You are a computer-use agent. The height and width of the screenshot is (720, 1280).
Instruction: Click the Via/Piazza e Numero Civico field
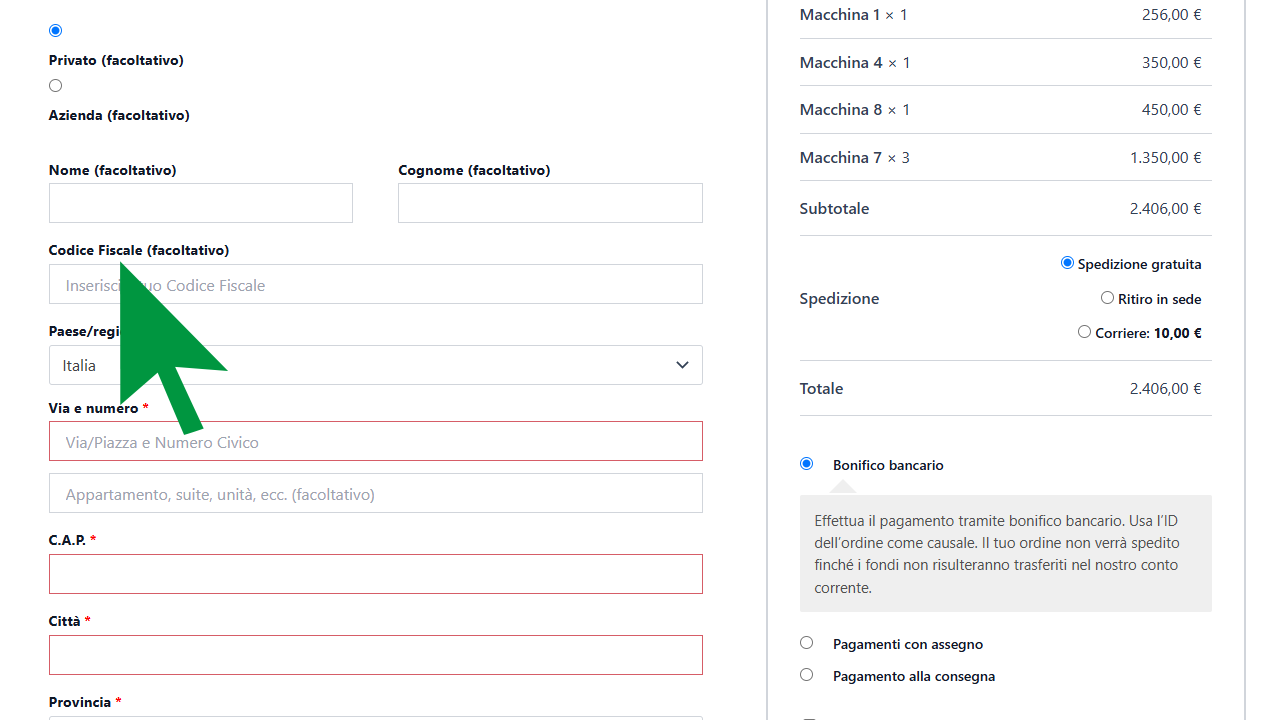375,441
